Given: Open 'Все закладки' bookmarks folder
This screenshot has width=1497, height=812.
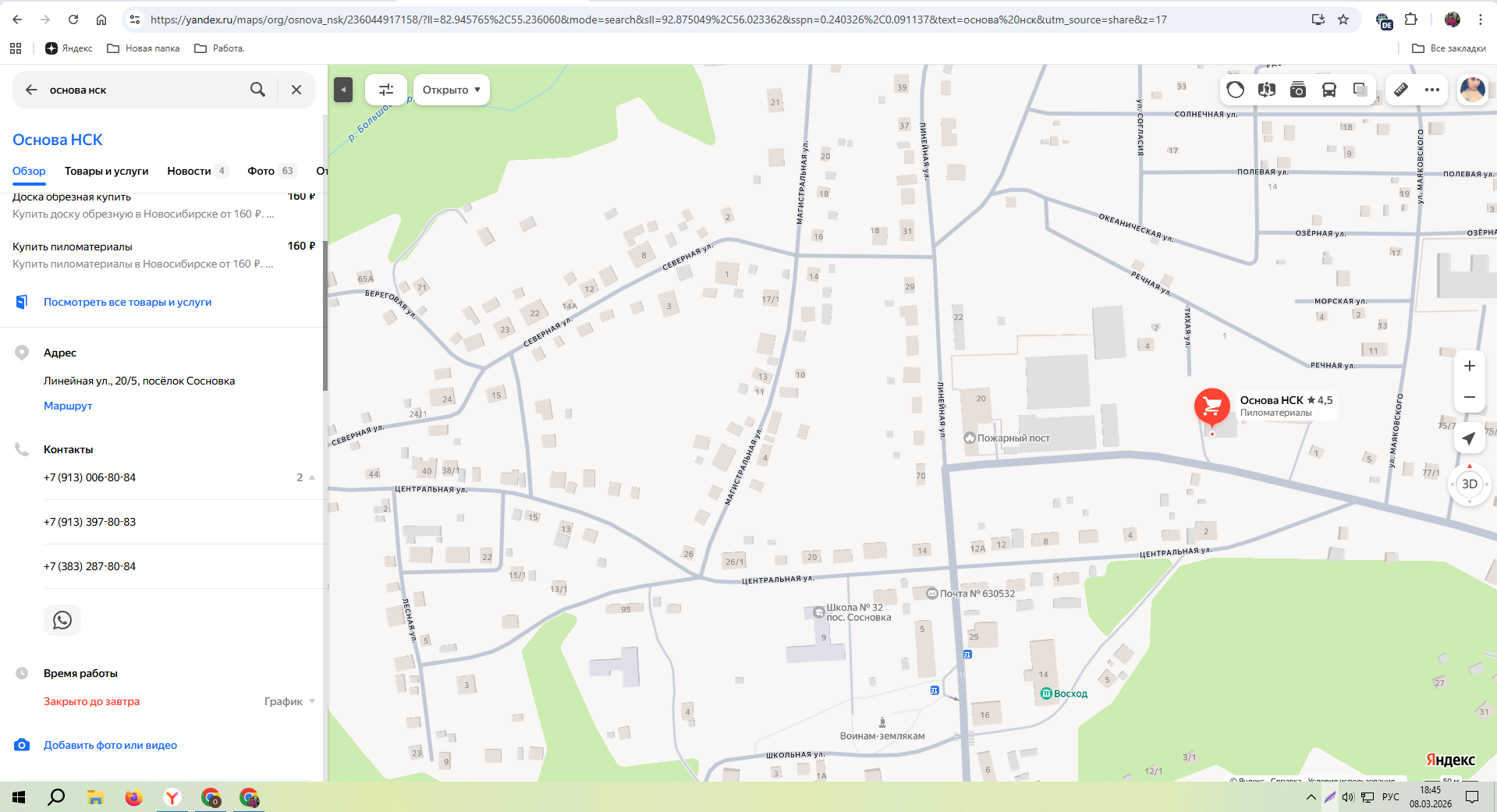Looking at the screenshot, I should [1449, 48].
